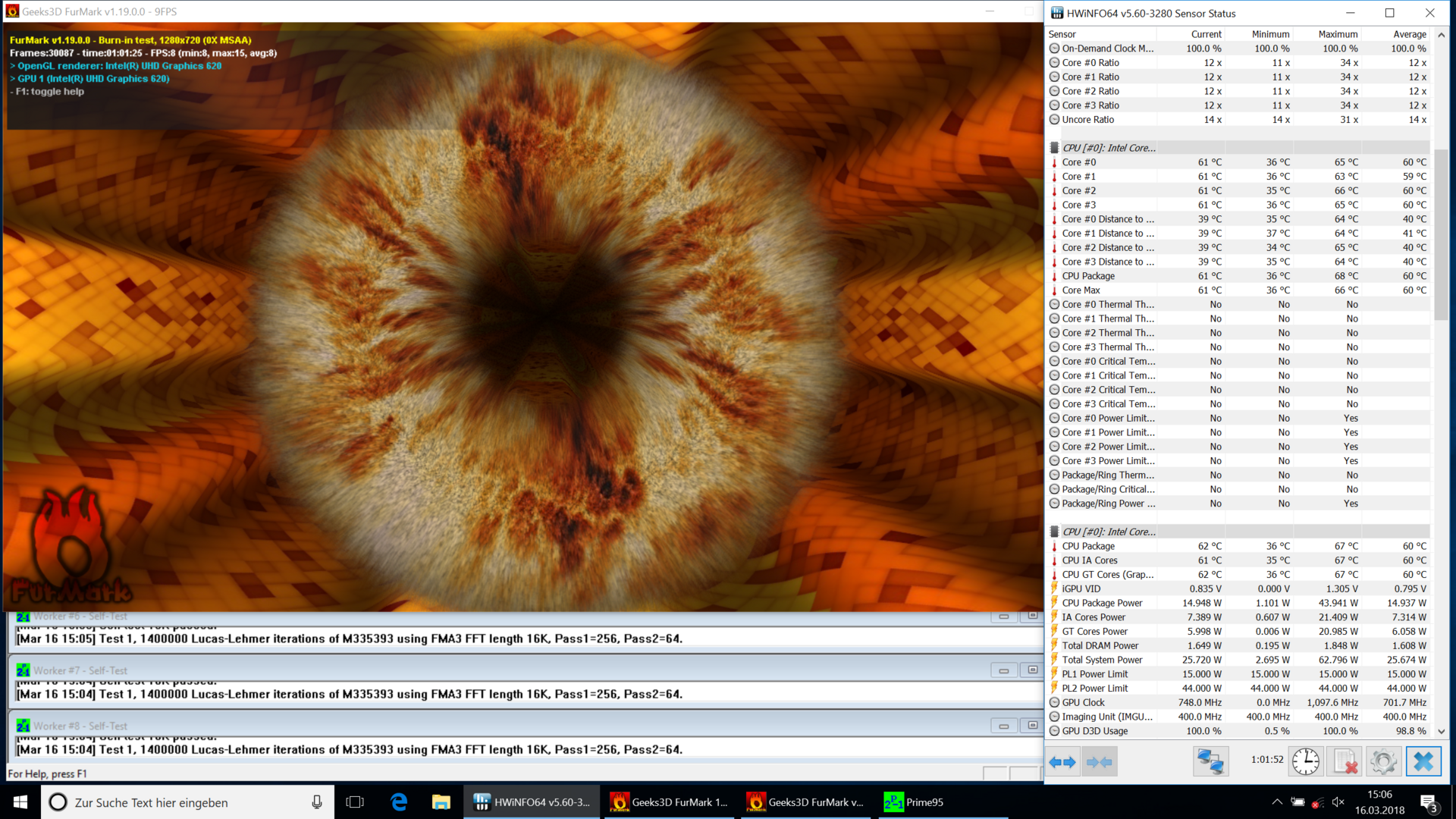Viewport: 1456px width, 819px height.
Task: Select the Core #0 Ratio sensor row
Action: coord(1238,63)
